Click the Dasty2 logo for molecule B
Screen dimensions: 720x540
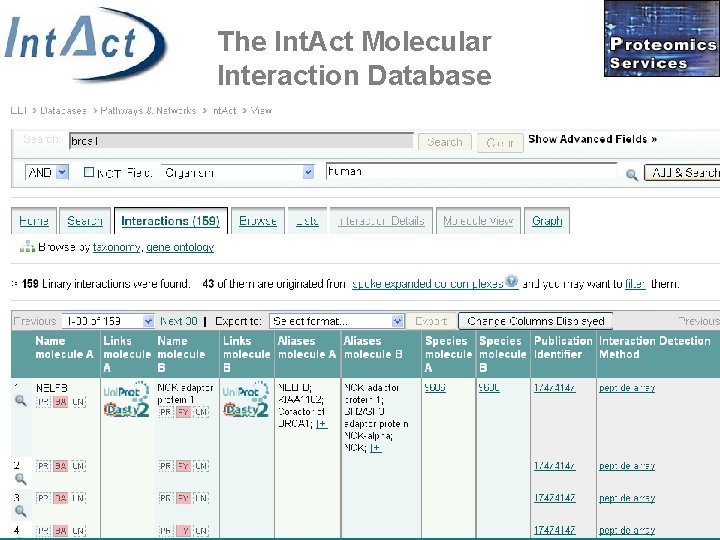coord(246,409)
